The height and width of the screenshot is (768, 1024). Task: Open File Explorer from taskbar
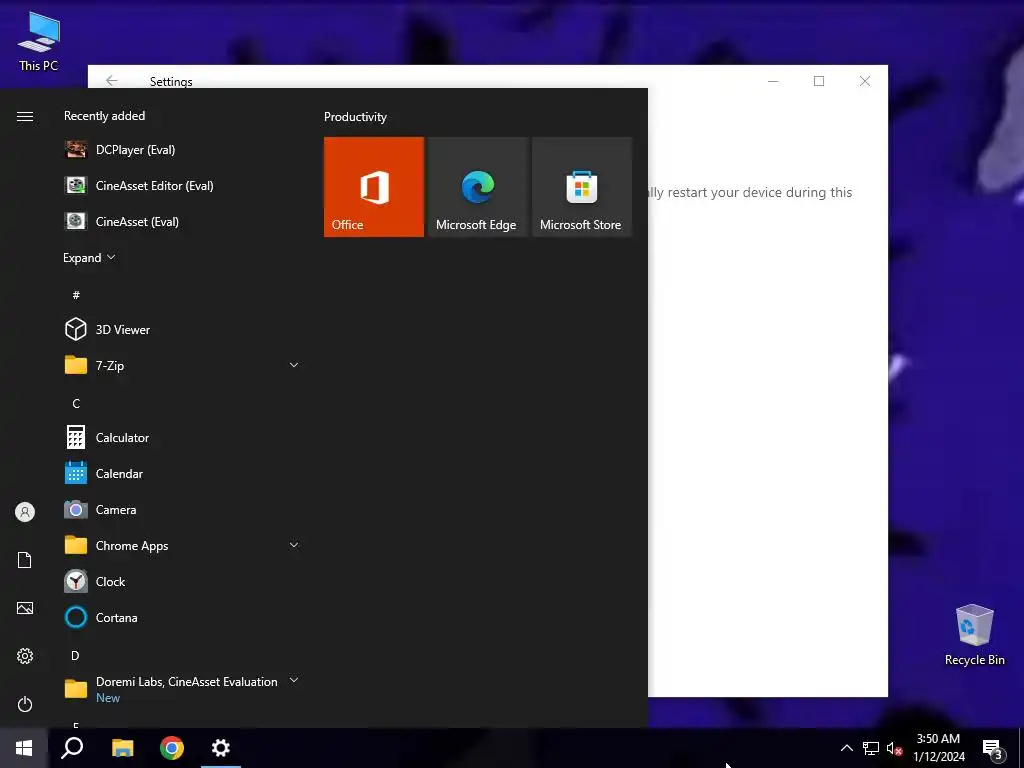click(x=122, y=748)
